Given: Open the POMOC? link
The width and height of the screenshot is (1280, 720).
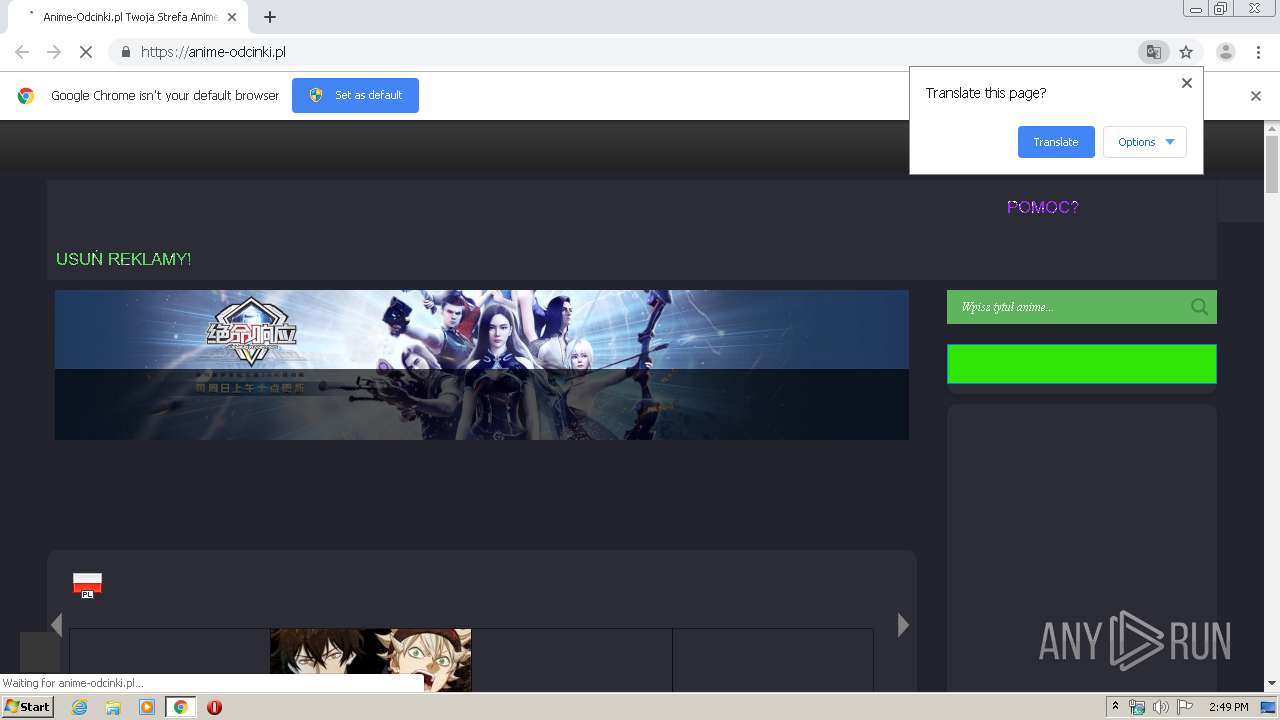Looking at the screenshot, I should pos(1043,207).
